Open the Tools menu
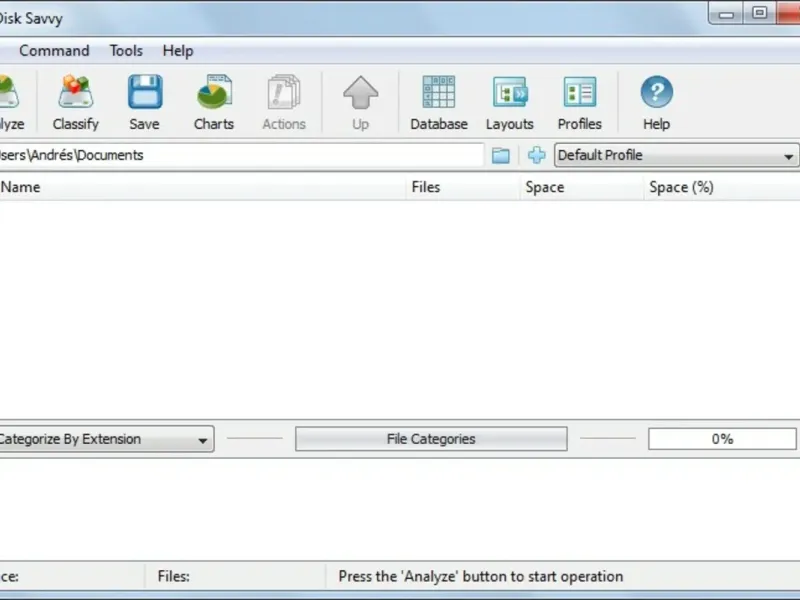Image resolution: width=800 pixels, height=600 pixels. coord(126,51)
